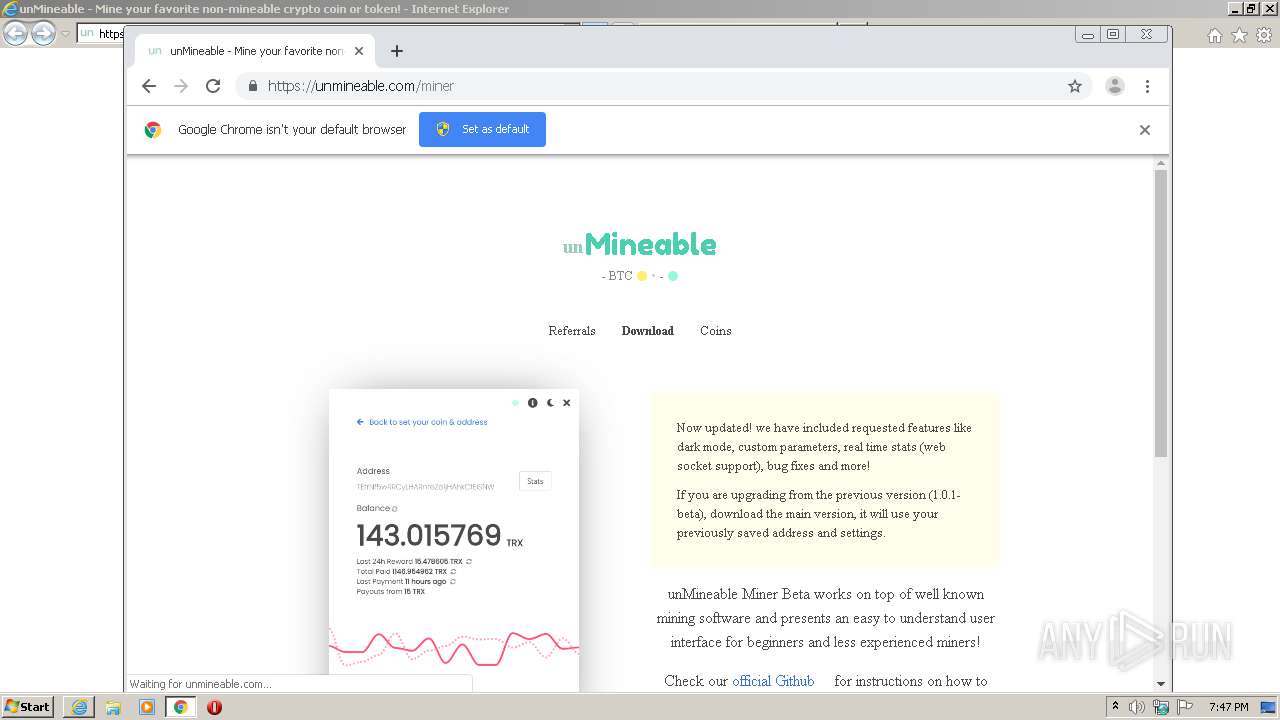Click the red Opera taskbar icon
This screenshot has width=1280, height=720.
point(214,707)
